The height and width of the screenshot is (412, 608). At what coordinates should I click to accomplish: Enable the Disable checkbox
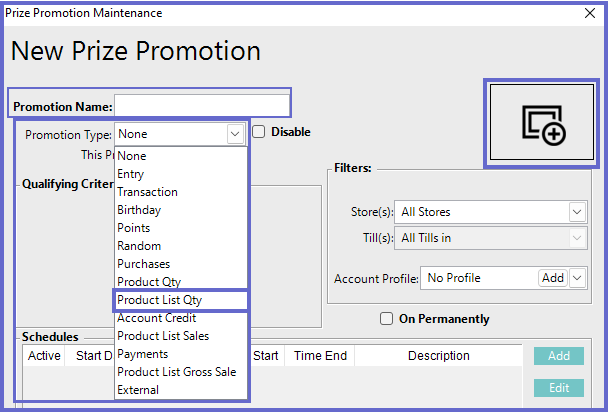259,132
